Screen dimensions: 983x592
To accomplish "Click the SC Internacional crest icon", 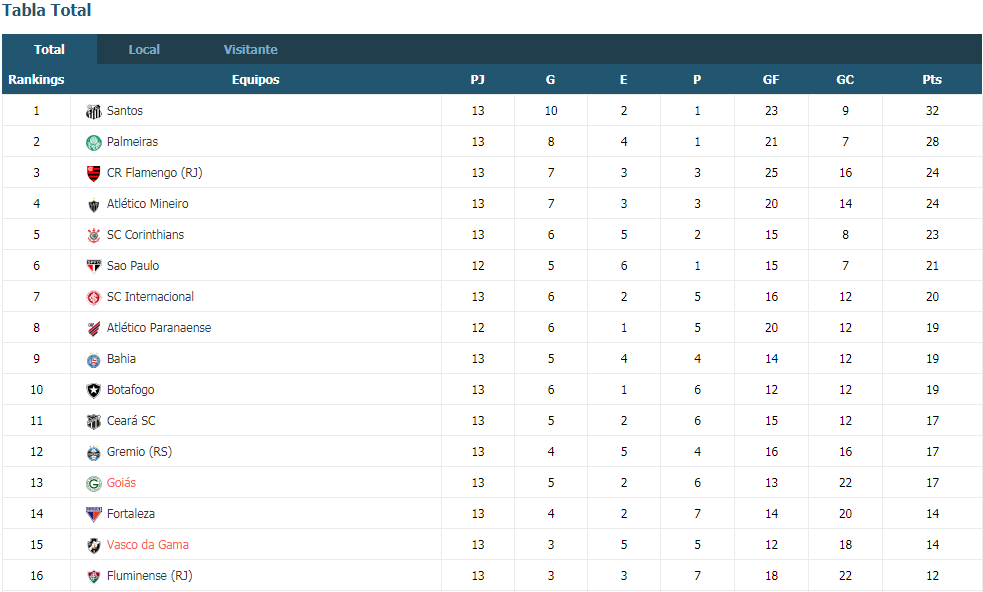I will (93, 298).
